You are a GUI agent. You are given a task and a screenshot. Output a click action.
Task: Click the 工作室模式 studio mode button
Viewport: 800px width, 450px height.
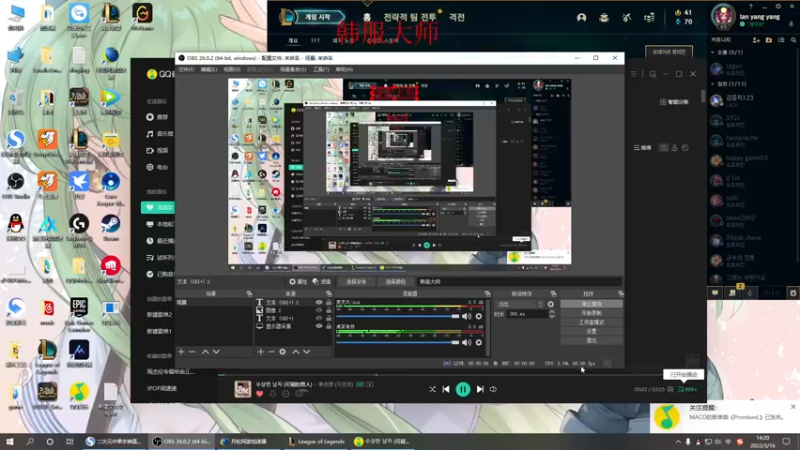(x=591, y=322)
